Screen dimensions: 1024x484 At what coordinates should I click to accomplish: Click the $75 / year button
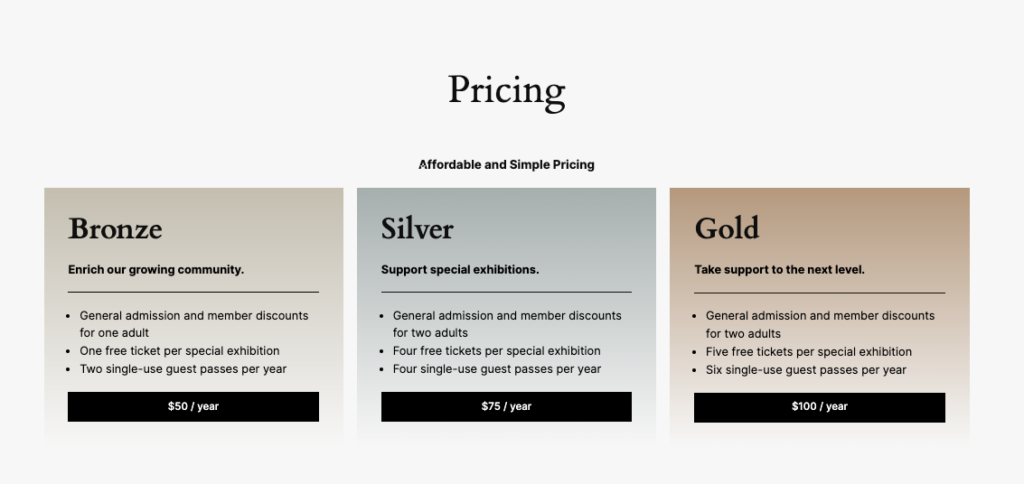pos(506,406)
